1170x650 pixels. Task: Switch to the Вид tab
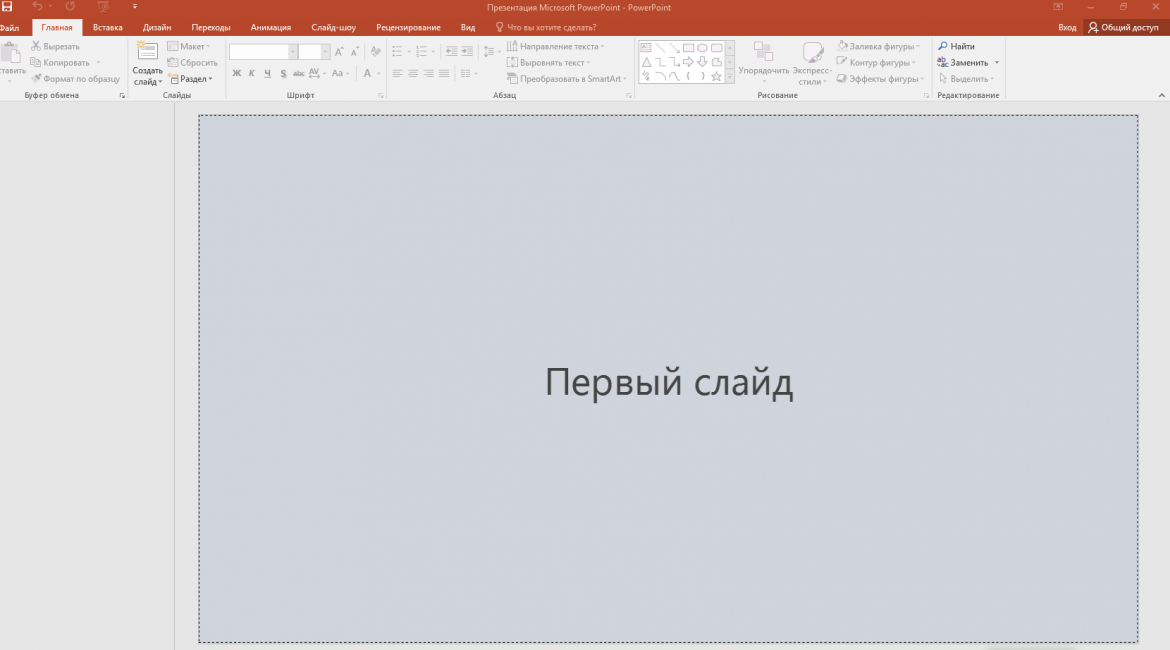[x=468, y=28]
